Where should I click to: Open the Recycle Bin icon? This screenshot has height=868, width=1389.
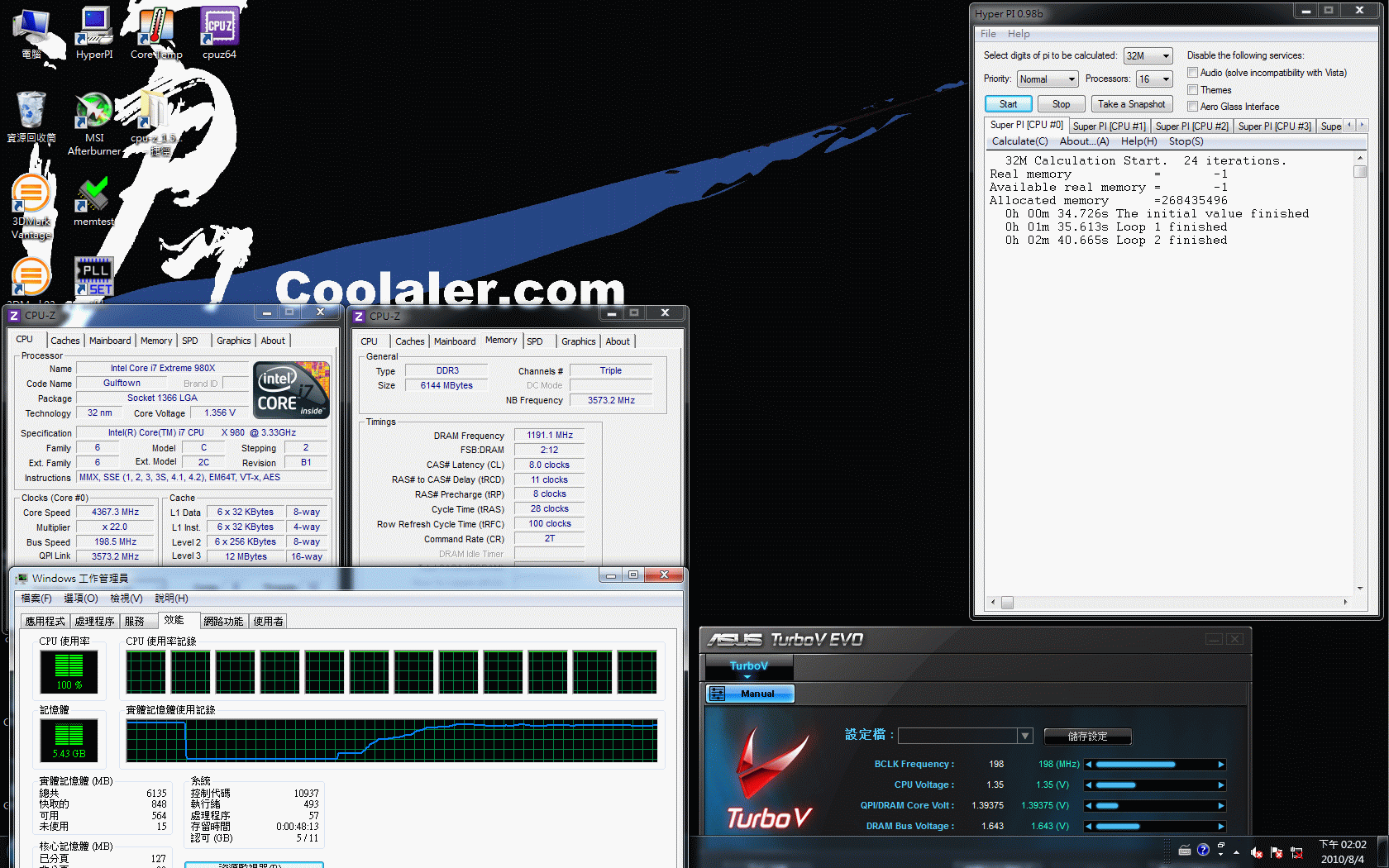31,117
